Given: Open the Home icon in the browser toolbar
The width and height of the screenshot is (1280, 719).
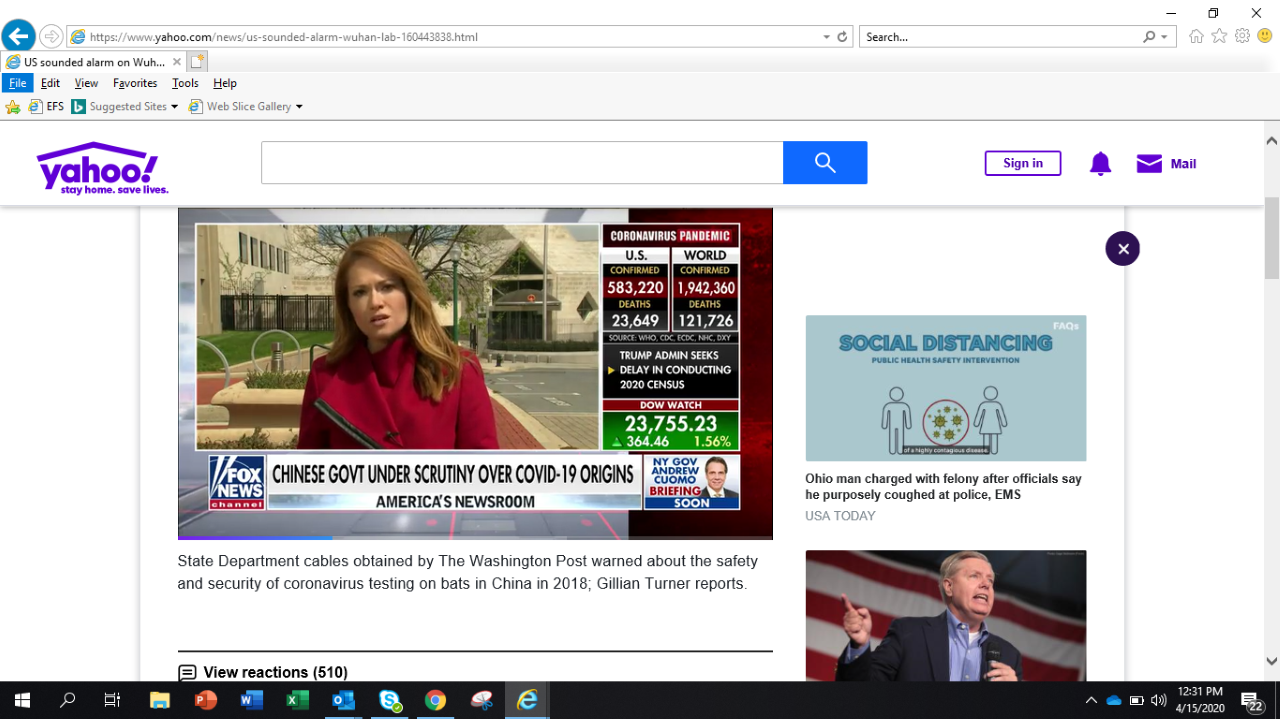Looking at the screenshot, I should tap(1196, 37).
